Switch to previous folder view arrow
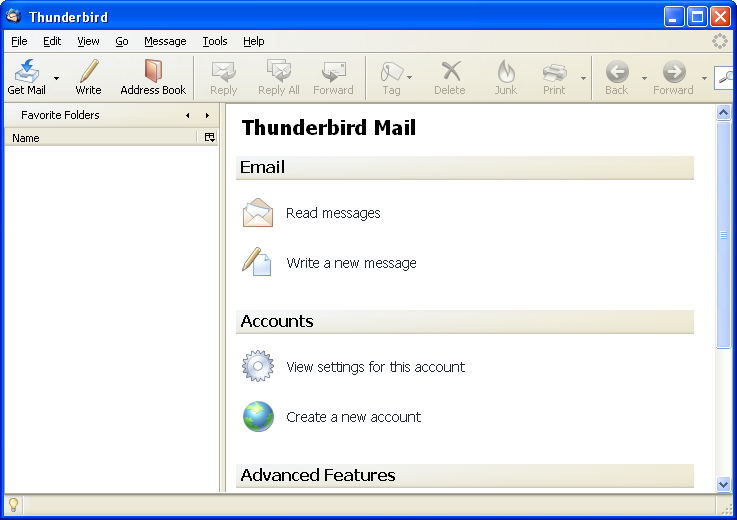Screen dimensions: 737x520 (x=188, y=115)
